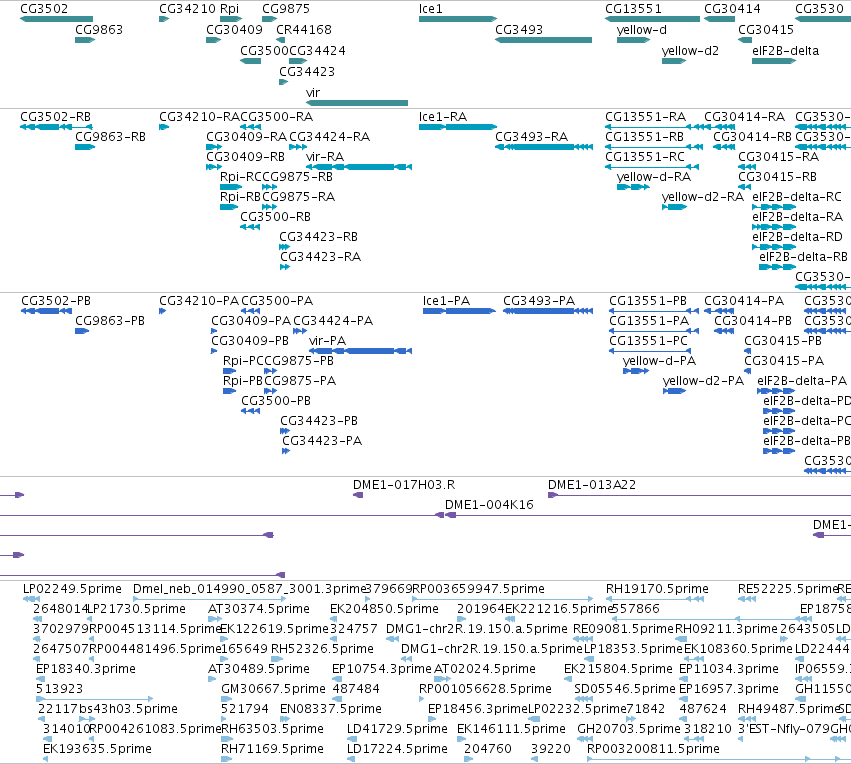
Task: Click the yellow-d2-PA protein label
Action: click(x=703, y=381)
